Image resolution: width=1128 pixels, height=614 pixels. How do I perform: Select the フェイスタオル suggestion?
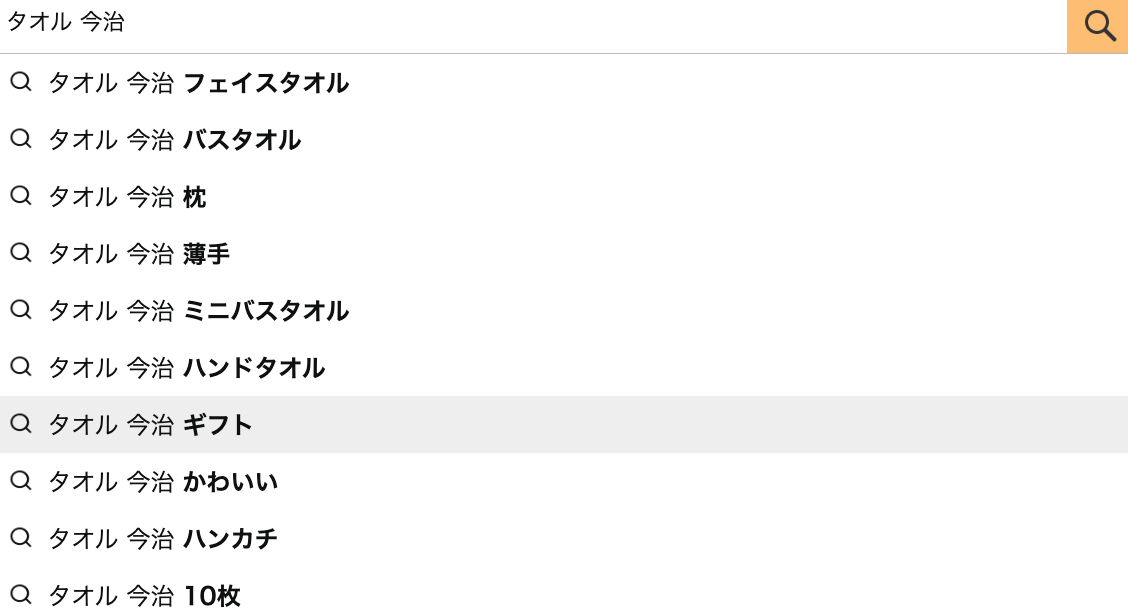(x=198, y=83)
